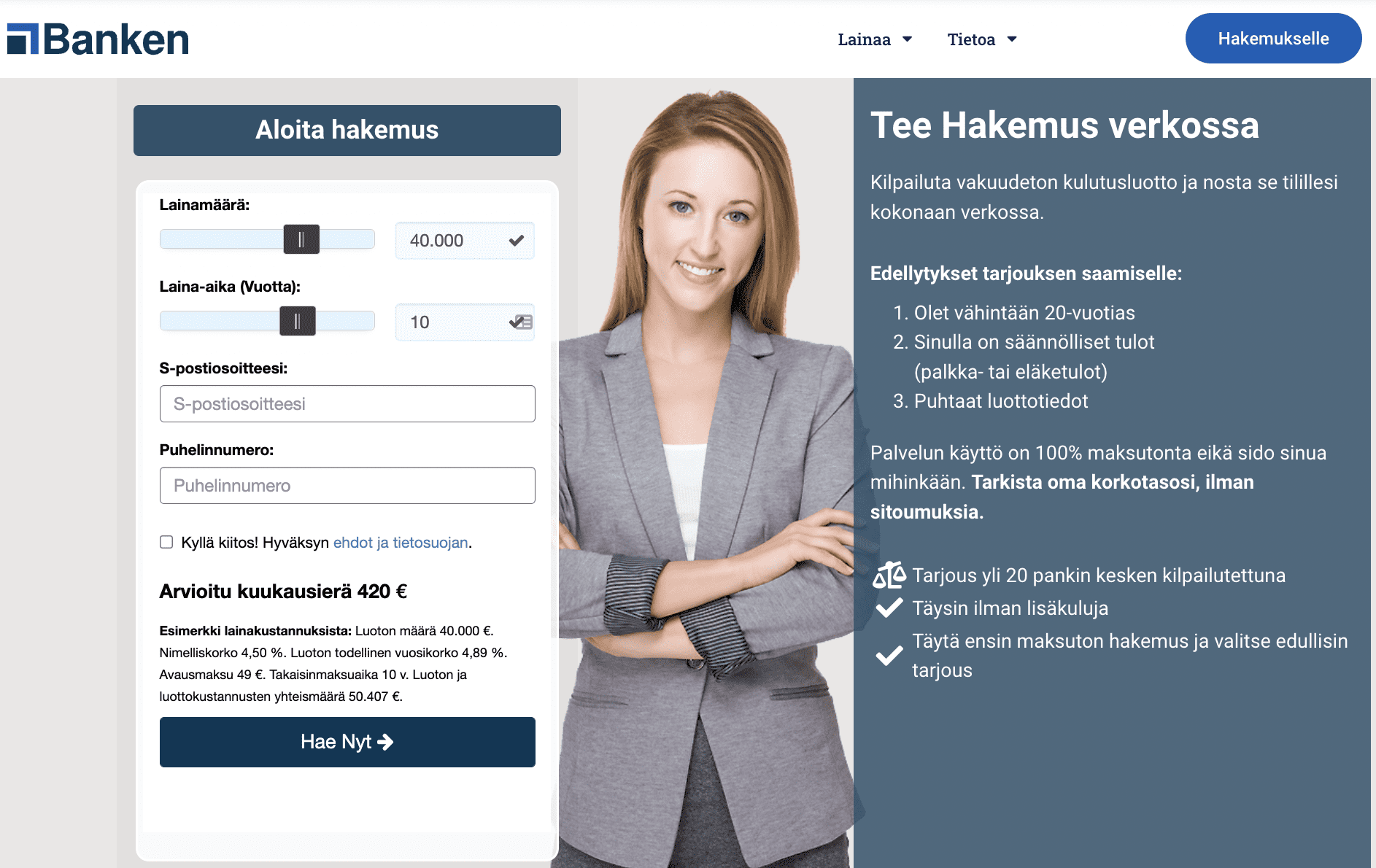This screenshot has height=868, width=1376.
Task: Focus the Puhelinnumero input field
Action: [x=347, y=485]
